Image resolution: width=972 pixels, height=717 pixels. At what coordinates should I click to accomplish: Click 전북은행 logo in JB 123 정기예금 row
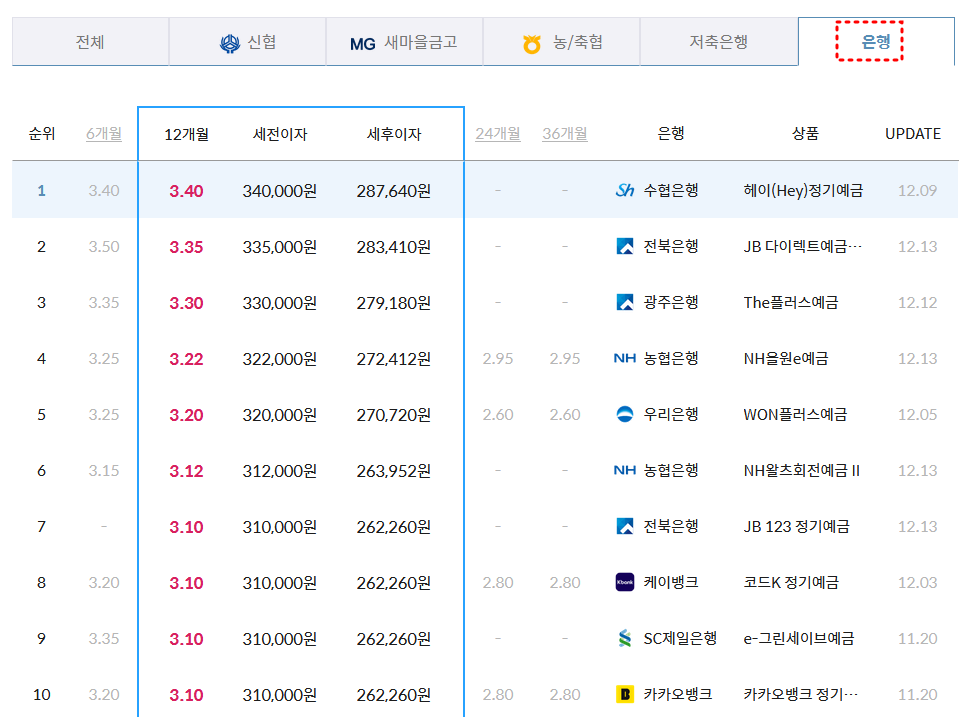click(625, 526)
